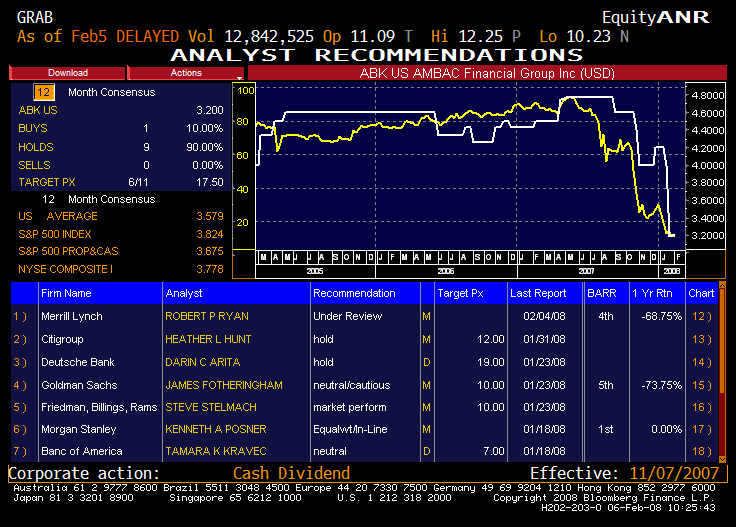Select row number 1 for Merrill Lynch
The width and height of the screenshot is (736, 527).
[x=20, y=316]
